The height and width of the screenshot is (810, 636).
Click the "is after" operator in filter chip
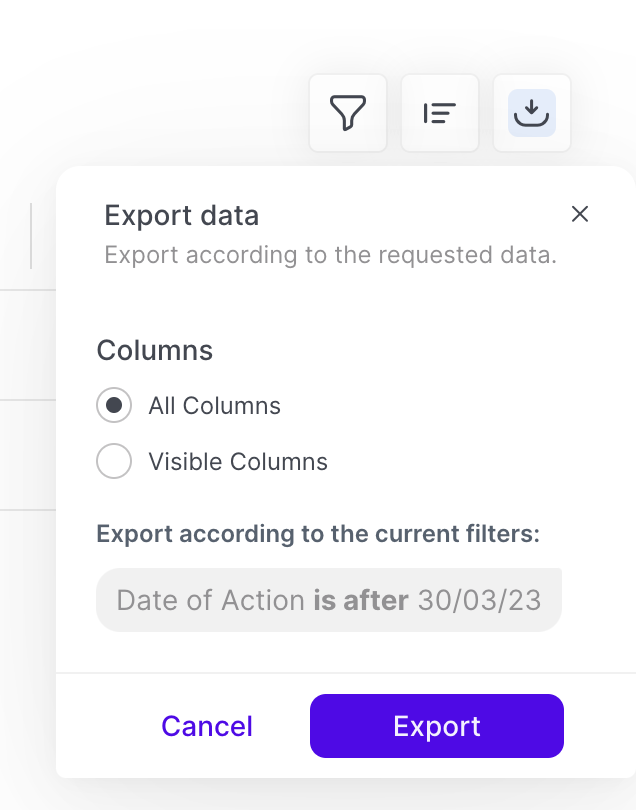click(361, 600)
